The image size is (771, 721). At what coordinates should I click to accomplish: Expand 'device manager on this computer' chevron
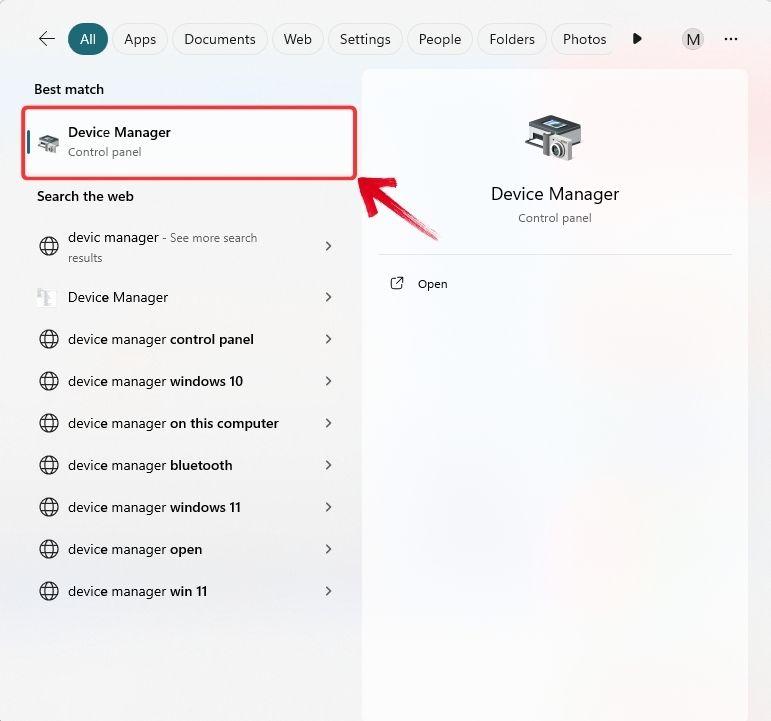click(328, 423)
